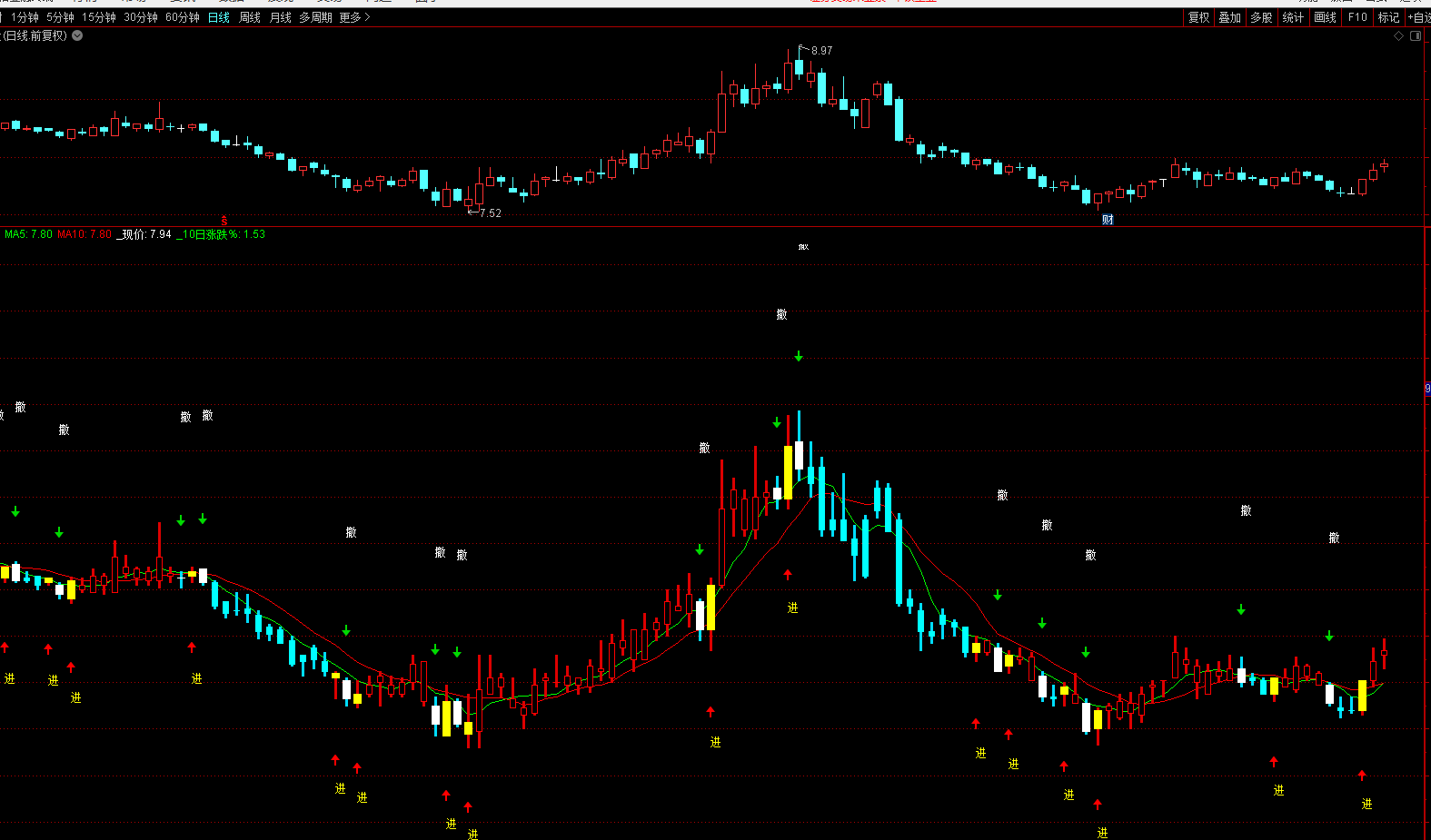Click the diamond icon at chart top-right
Image resolution: width=1431 pixels, height=840 pixels.
[x=1399, y=36]
